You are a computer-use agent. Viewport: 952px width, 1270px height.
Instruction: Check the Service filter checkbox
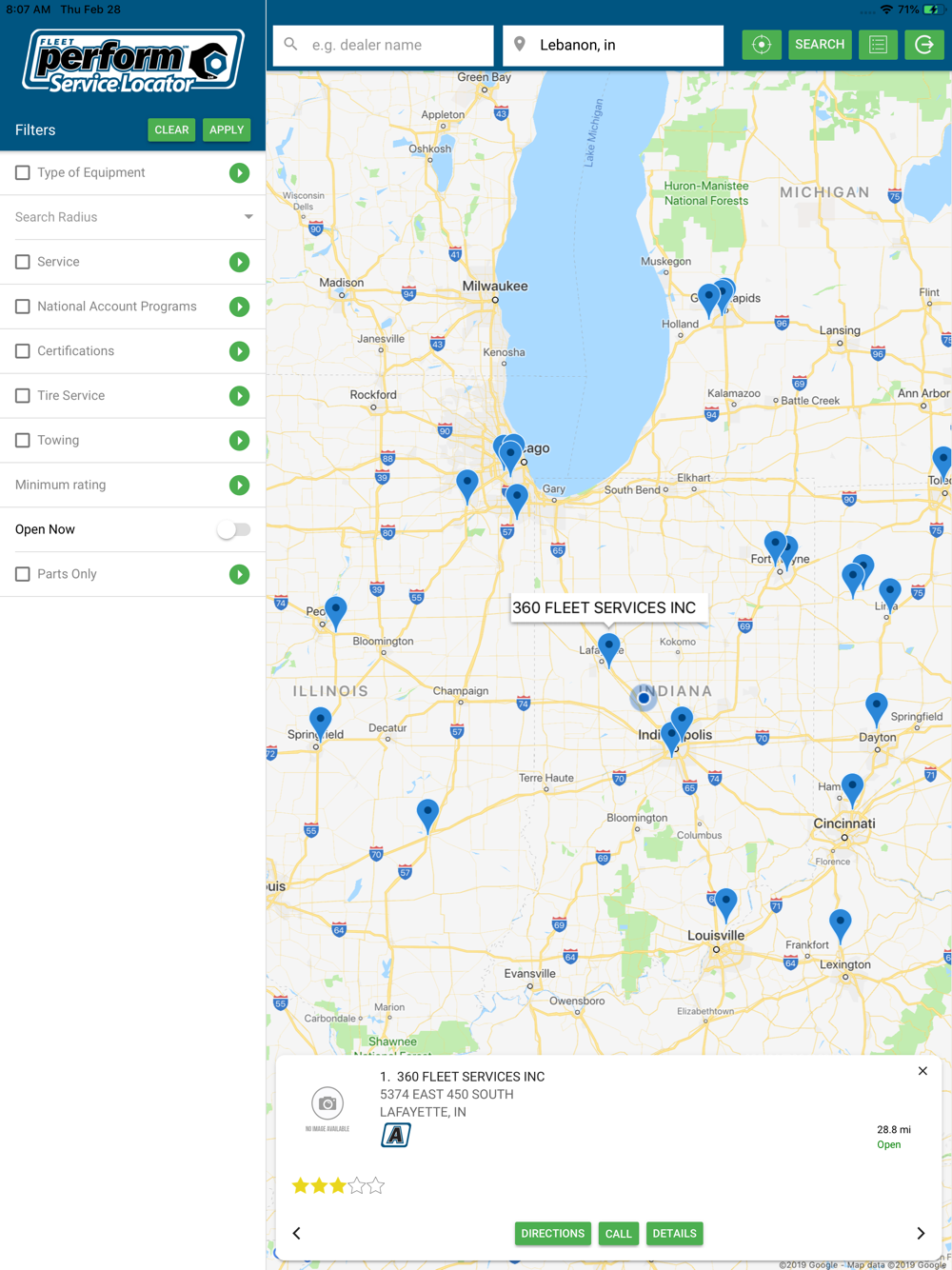coord(23,262)
